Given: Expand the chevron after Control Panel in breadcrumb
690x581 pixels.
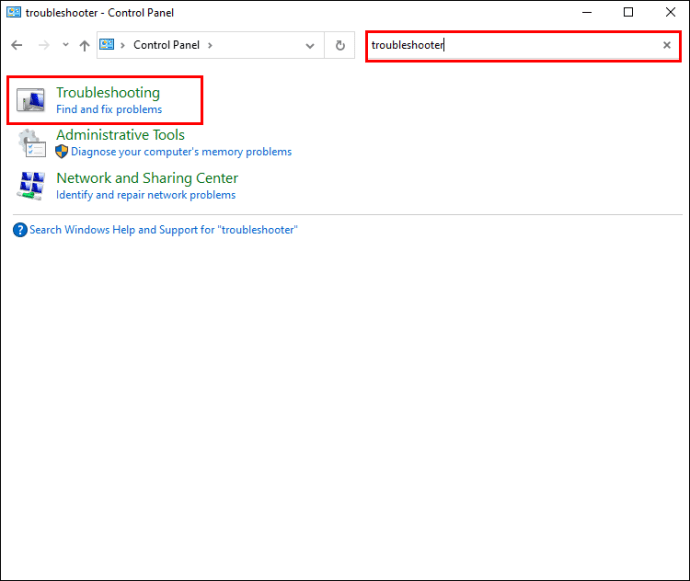Looking at the screenshot, I should 210,45.
